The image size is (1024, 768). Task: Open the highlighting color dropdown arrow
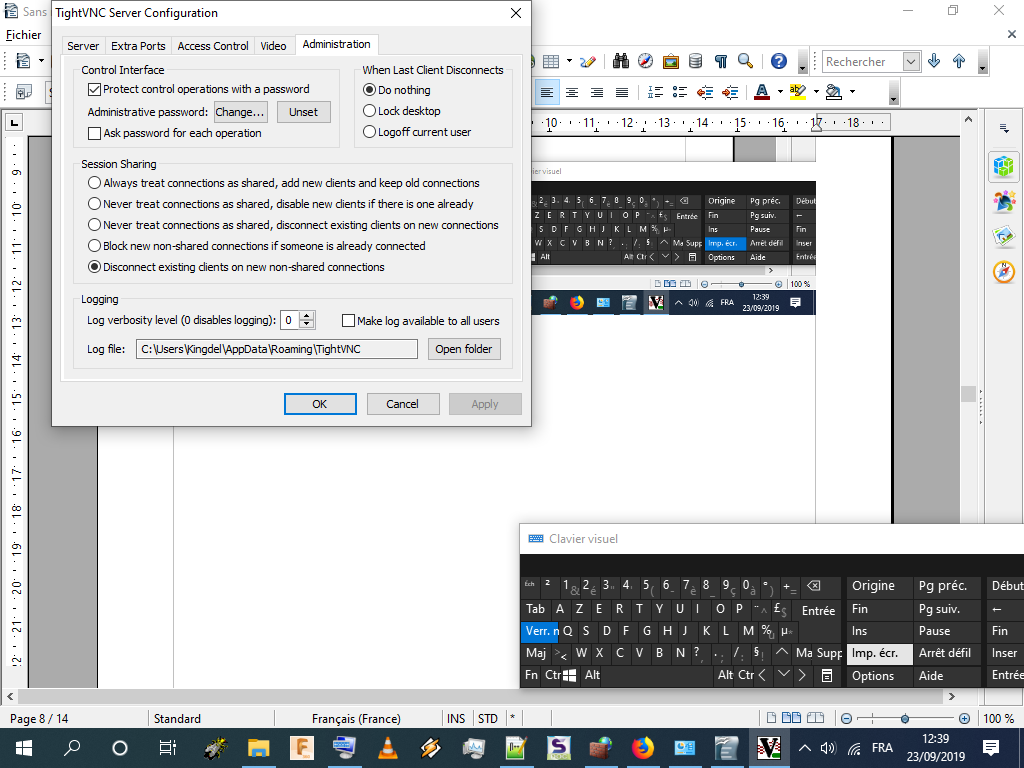(816, 92)
